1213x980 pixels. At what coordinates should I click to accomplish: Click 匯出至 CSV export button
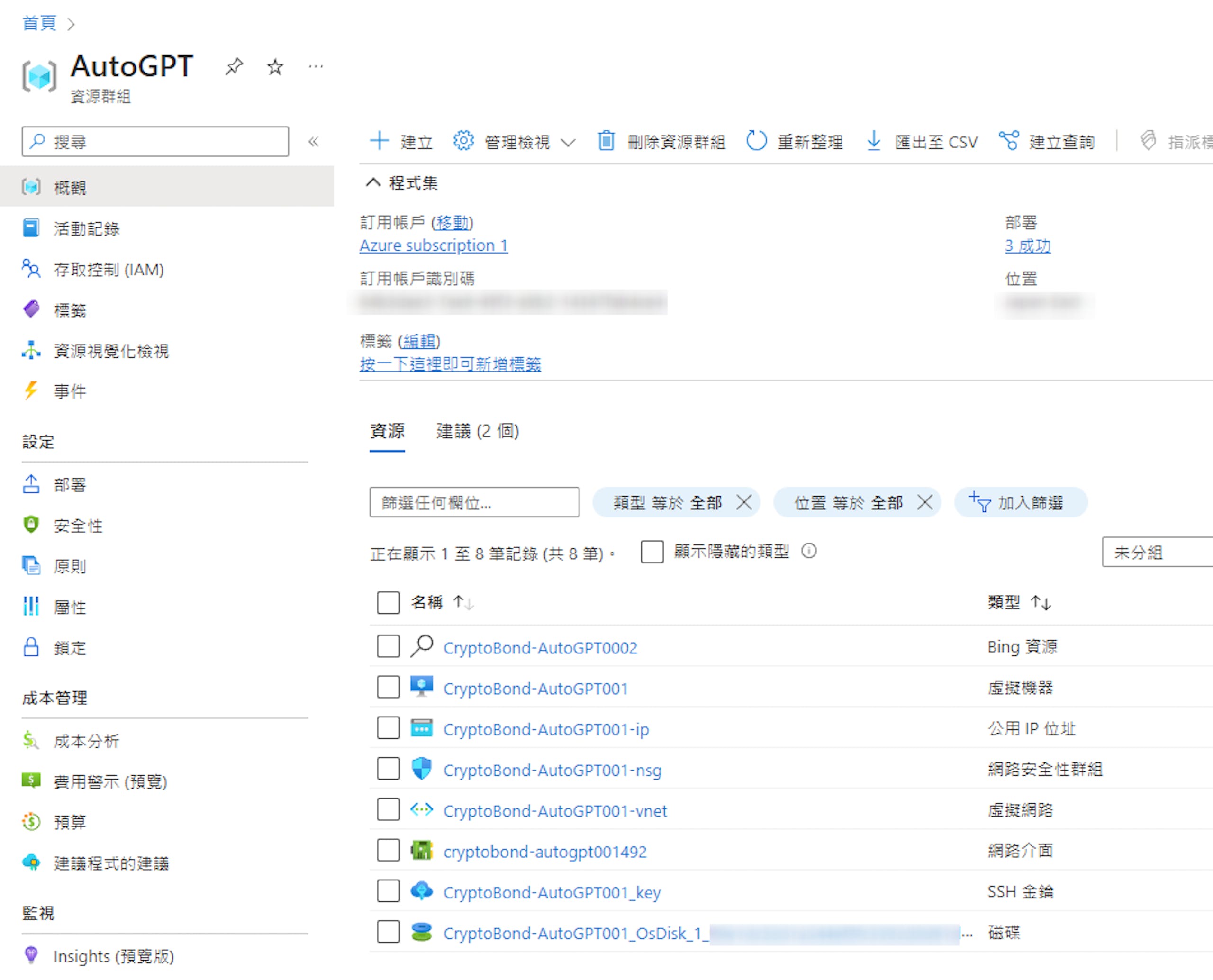(x=922, y=142)
